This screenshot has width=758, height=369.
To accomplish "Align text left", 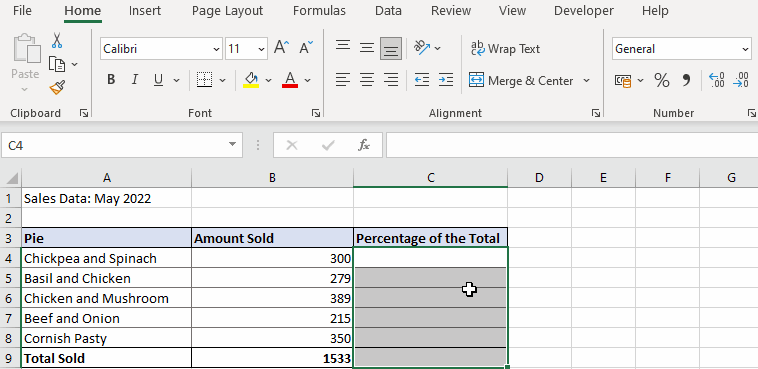I will pos(343,79).
